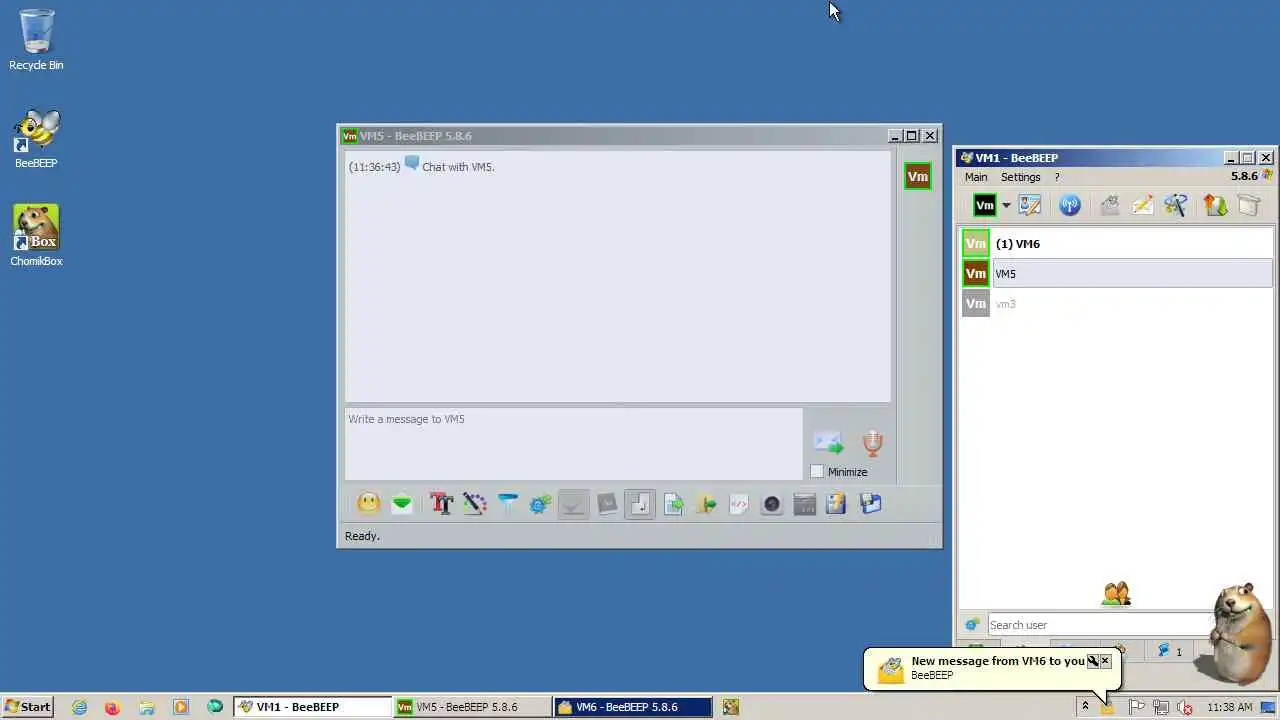The image size is (1280, 720).
Task: Click the muted volume tray icon
Action: tap(1185, 707)
